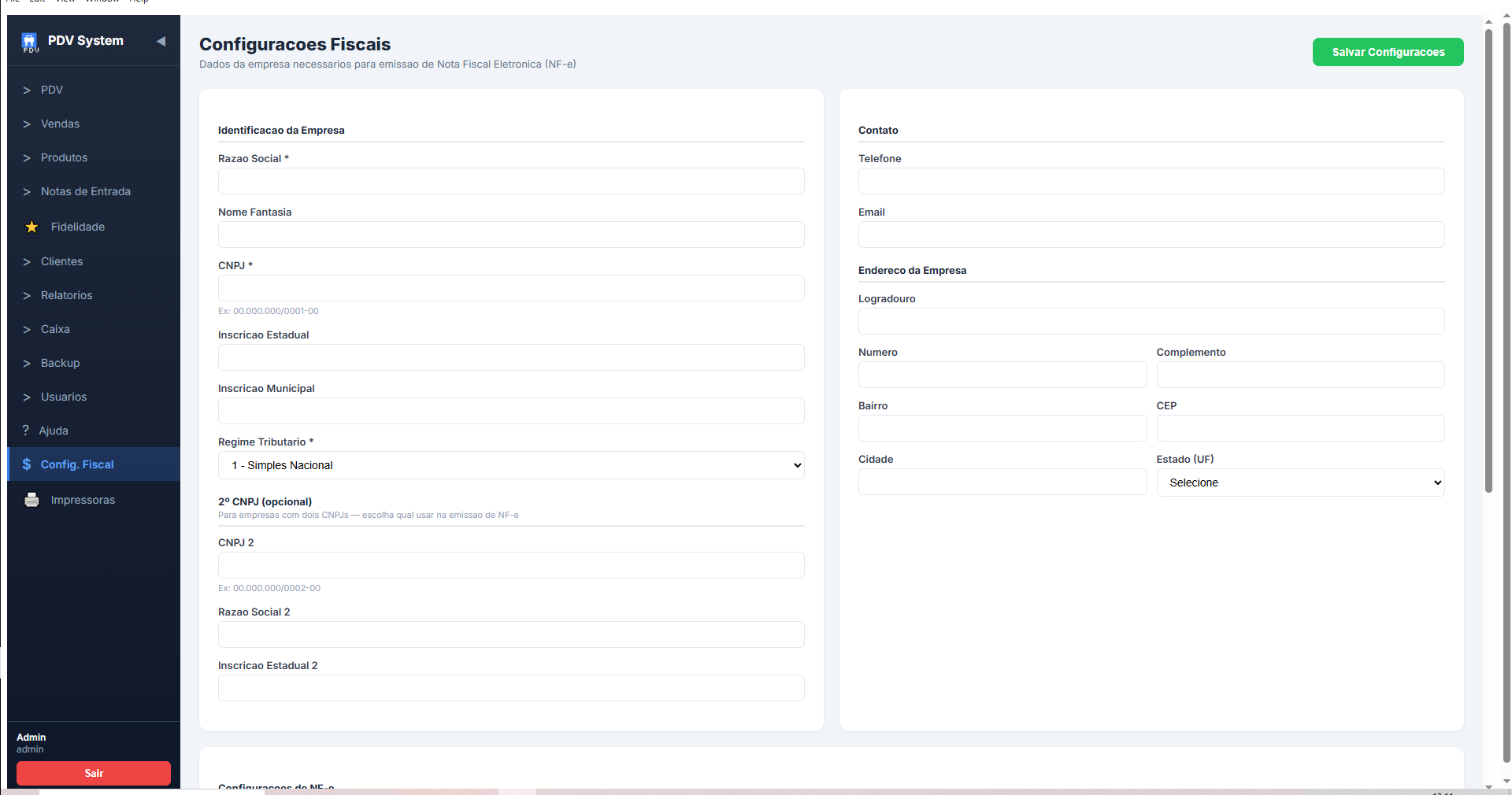The width and height of the screenshot is (1512, 795).
Task: Go to Notas de Entrada page
Action: click(x=85, y=191)
